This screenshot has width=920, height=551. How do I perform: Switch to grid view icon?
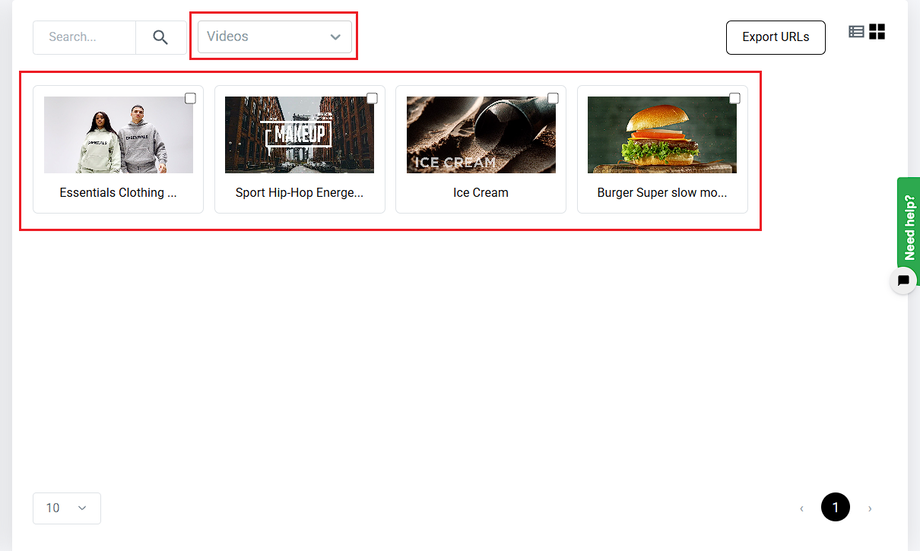pyautogui.click(x=877, y=32)
